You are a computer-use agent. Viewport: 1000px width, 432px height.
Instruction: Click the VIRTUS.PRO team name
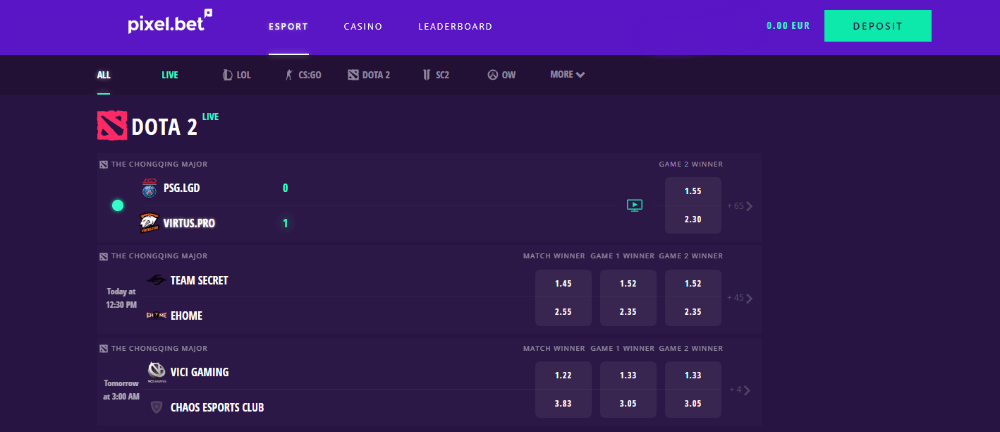(x=189, y=223)
